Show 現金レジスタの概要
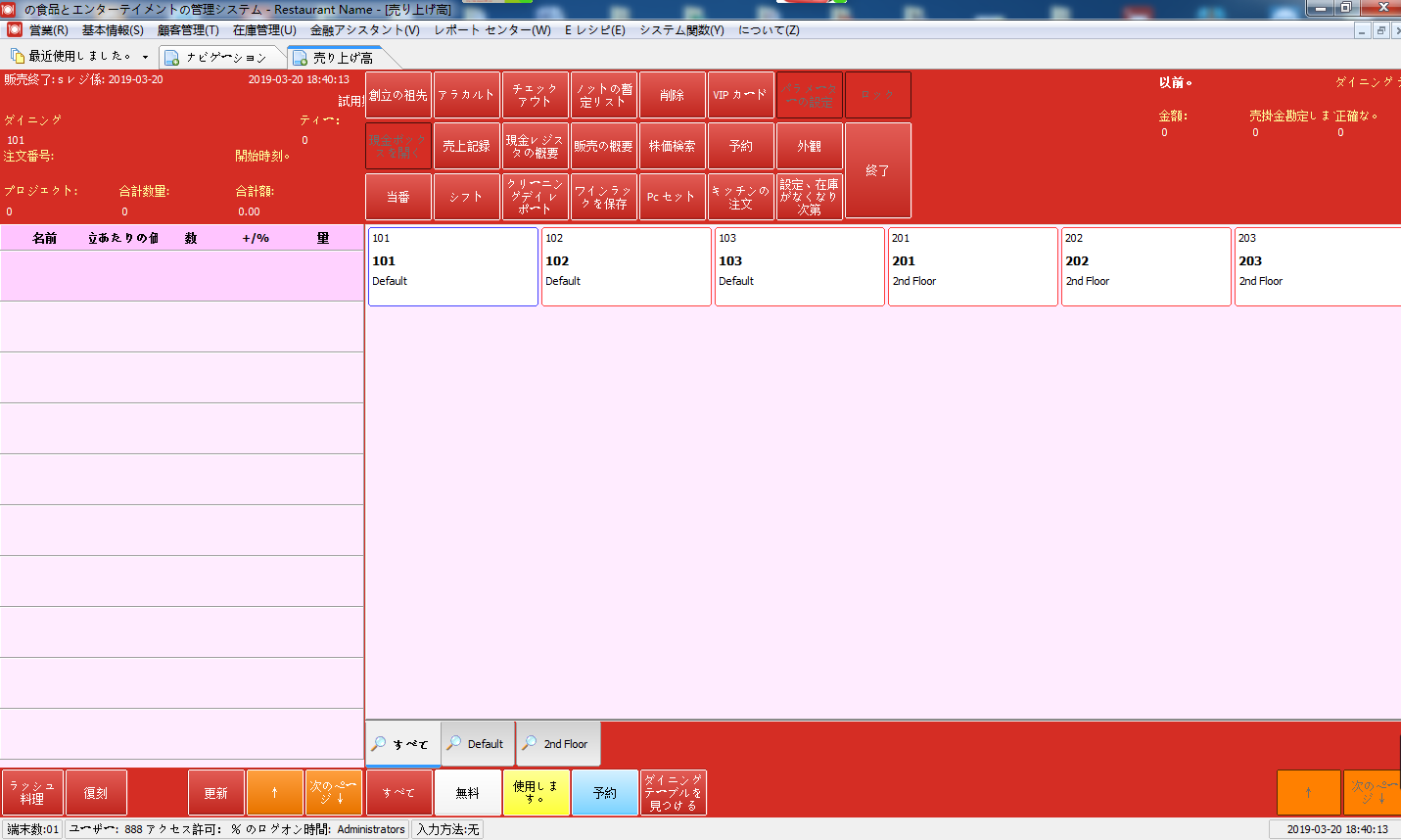The height and width of the screenshot is (840, 1401). [536, 146]
